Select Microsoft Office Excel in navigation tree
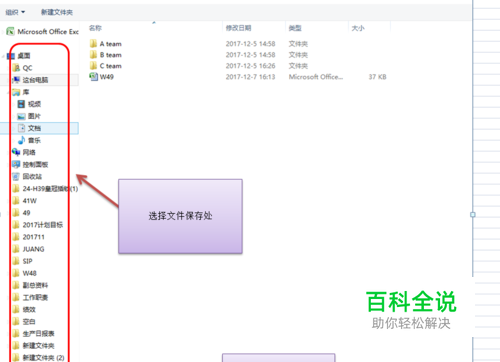The image size is (500, 362). tap(43, 32)
